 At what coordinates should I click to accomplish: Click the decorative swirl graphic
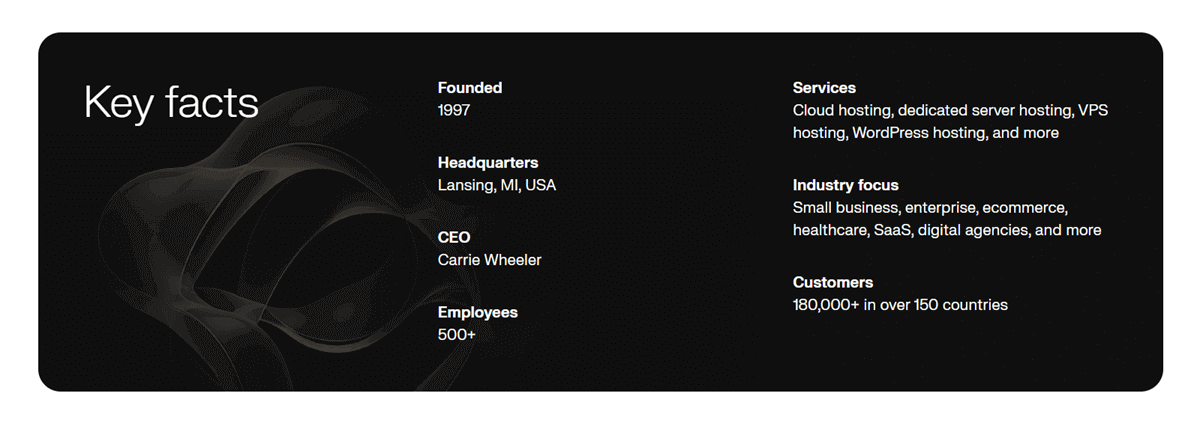point(250,250)
